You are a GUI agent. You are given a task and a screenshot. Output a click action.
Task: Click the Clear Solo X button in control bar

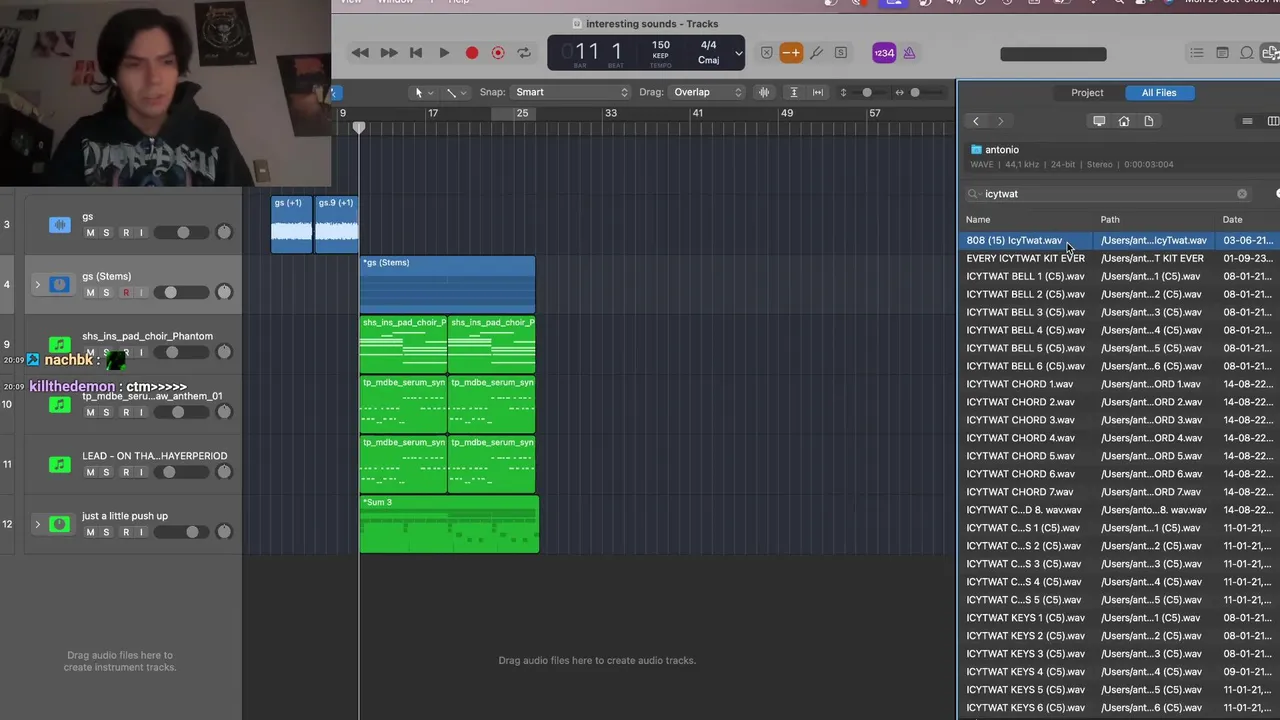tap(766, 53)
